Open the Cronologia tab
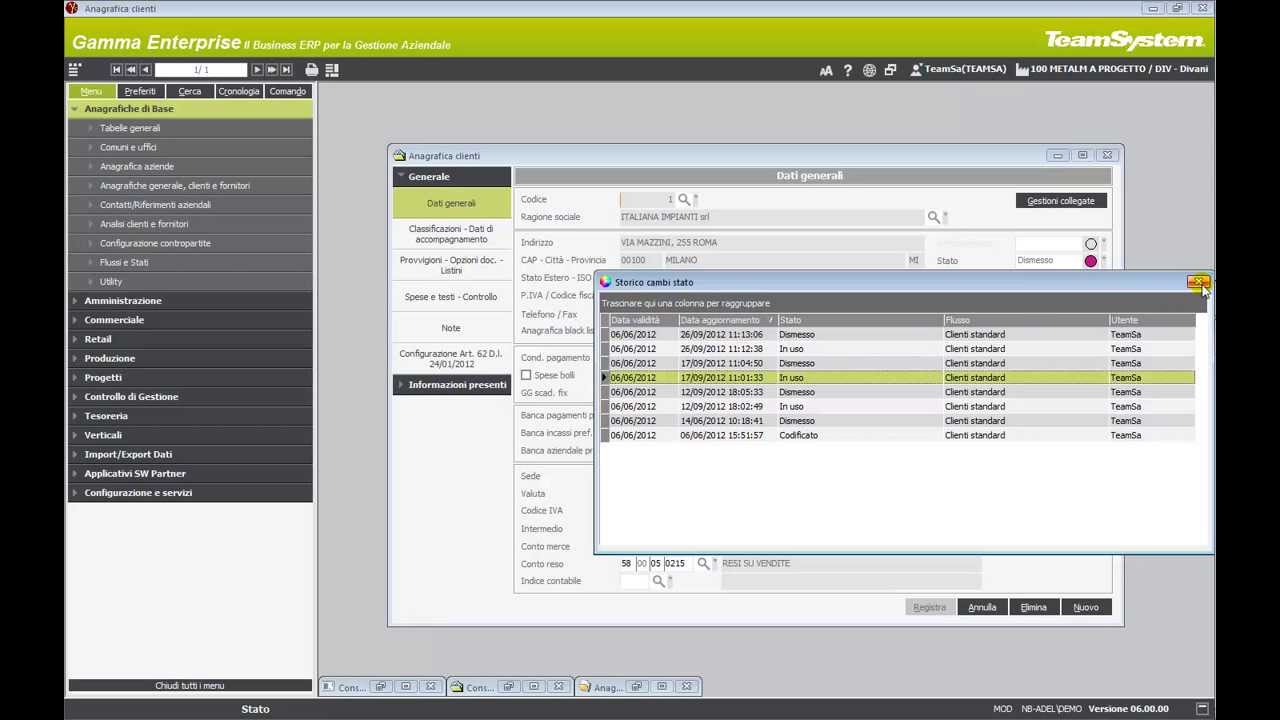 pyautogui.click(x=238, y=91)
